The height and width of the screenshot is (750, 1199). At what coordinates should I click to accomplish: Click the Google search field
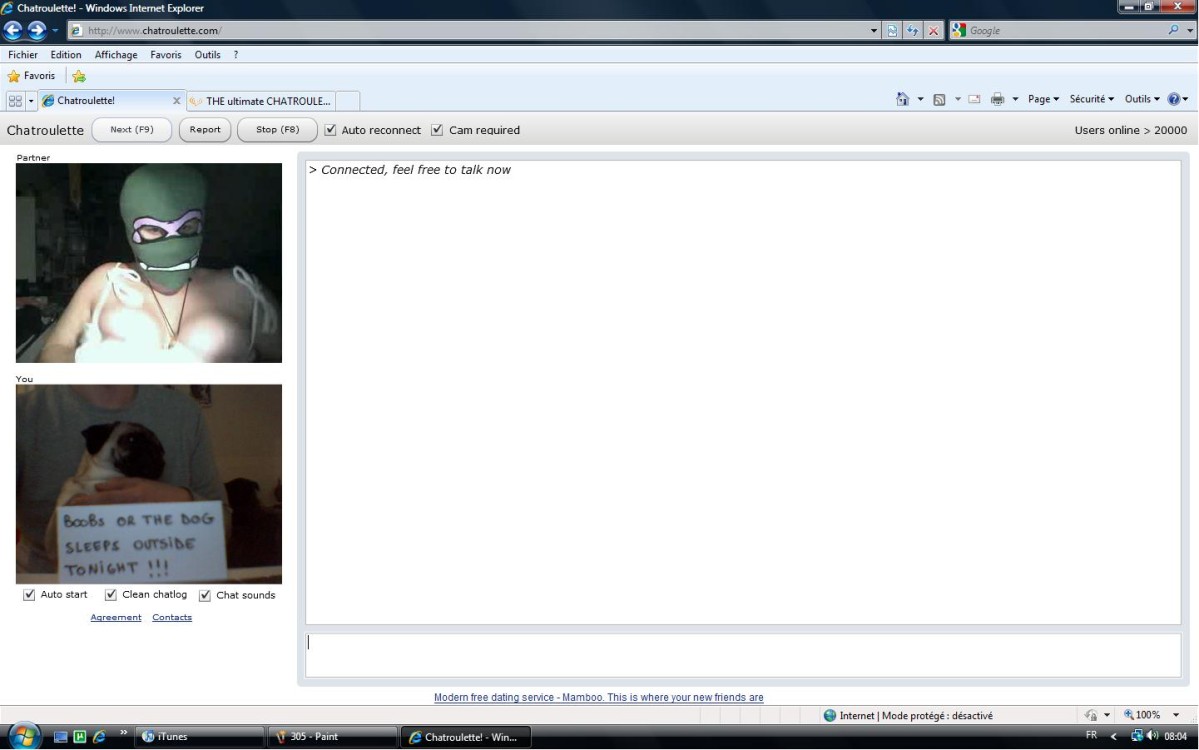[1066, 31]
